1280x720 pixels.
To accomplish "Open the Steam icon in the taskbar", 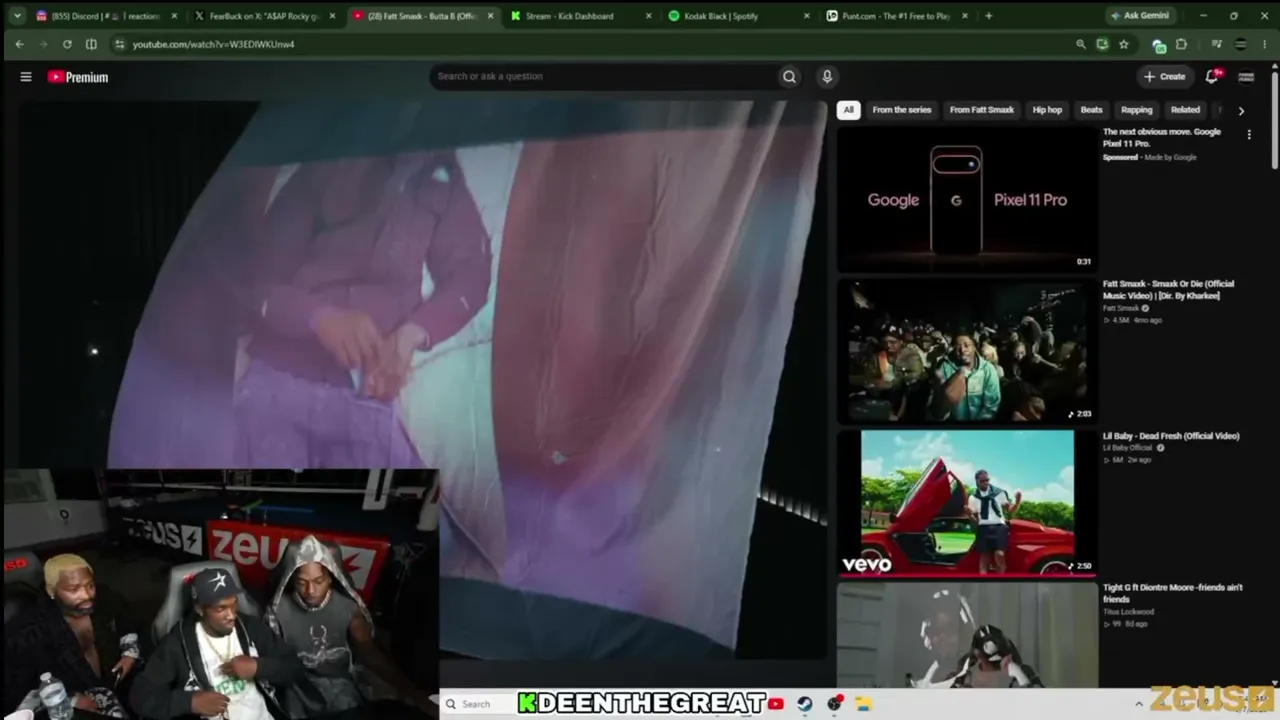I will click(805, 704).
